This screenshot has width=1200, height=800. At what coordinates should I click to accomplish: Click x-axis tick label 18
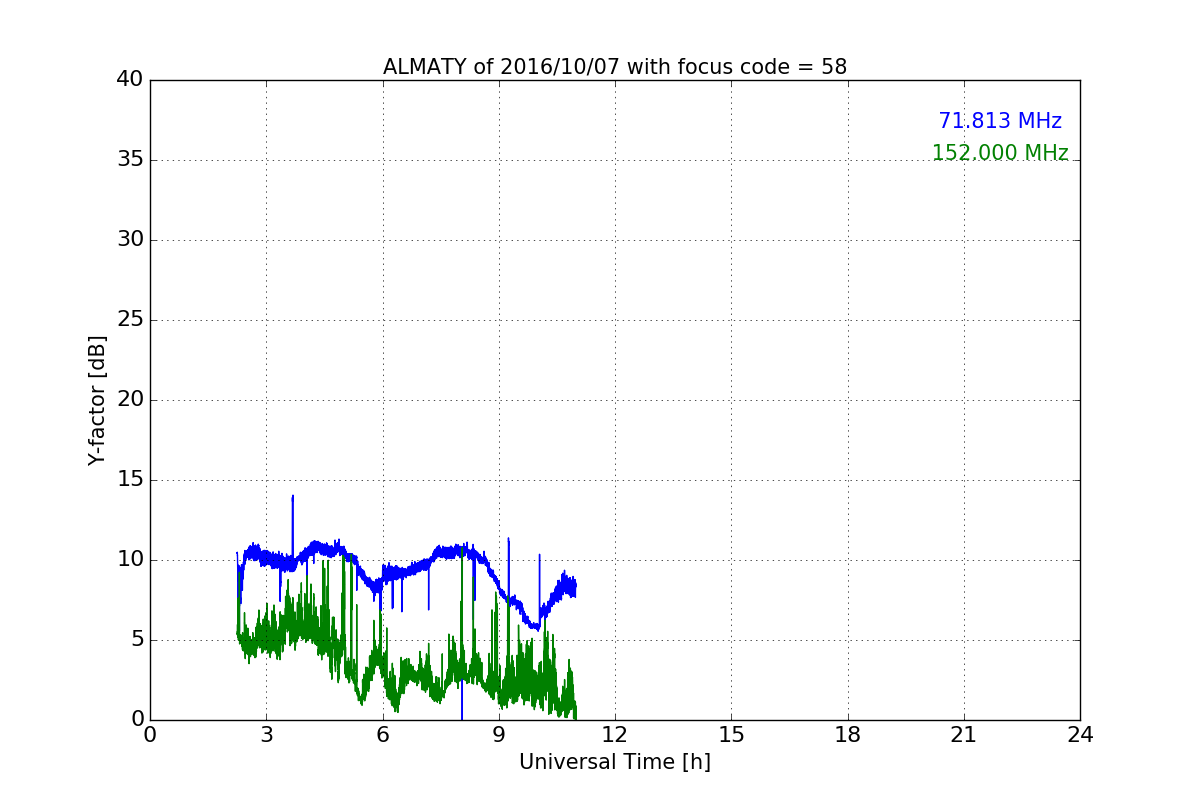[x=848, y=736]
